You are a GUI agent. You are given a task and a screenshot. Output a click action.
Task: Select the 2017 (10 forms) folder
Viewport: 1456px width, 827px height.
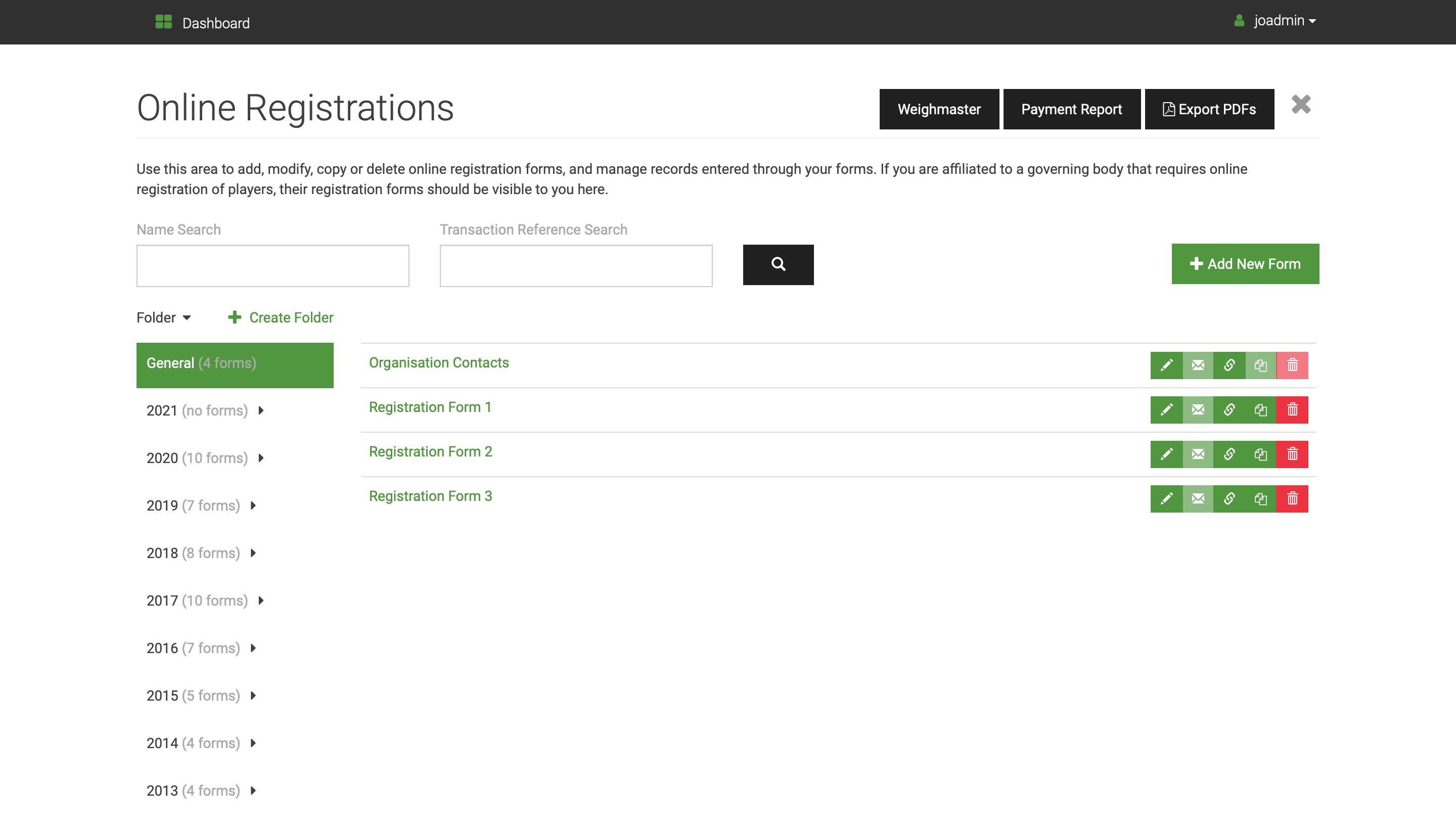[x=197, y=601]
